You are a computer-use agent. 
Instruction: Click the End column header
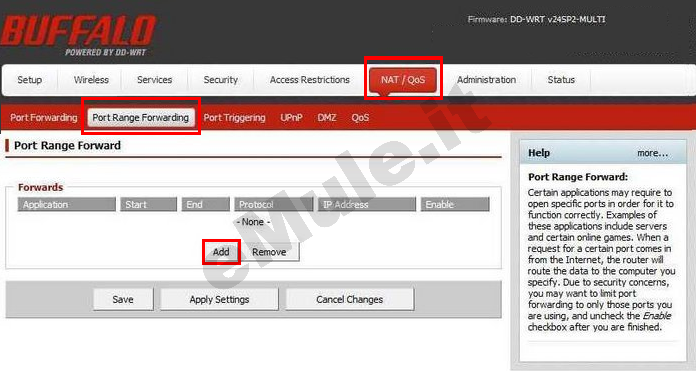pos(206,205)
